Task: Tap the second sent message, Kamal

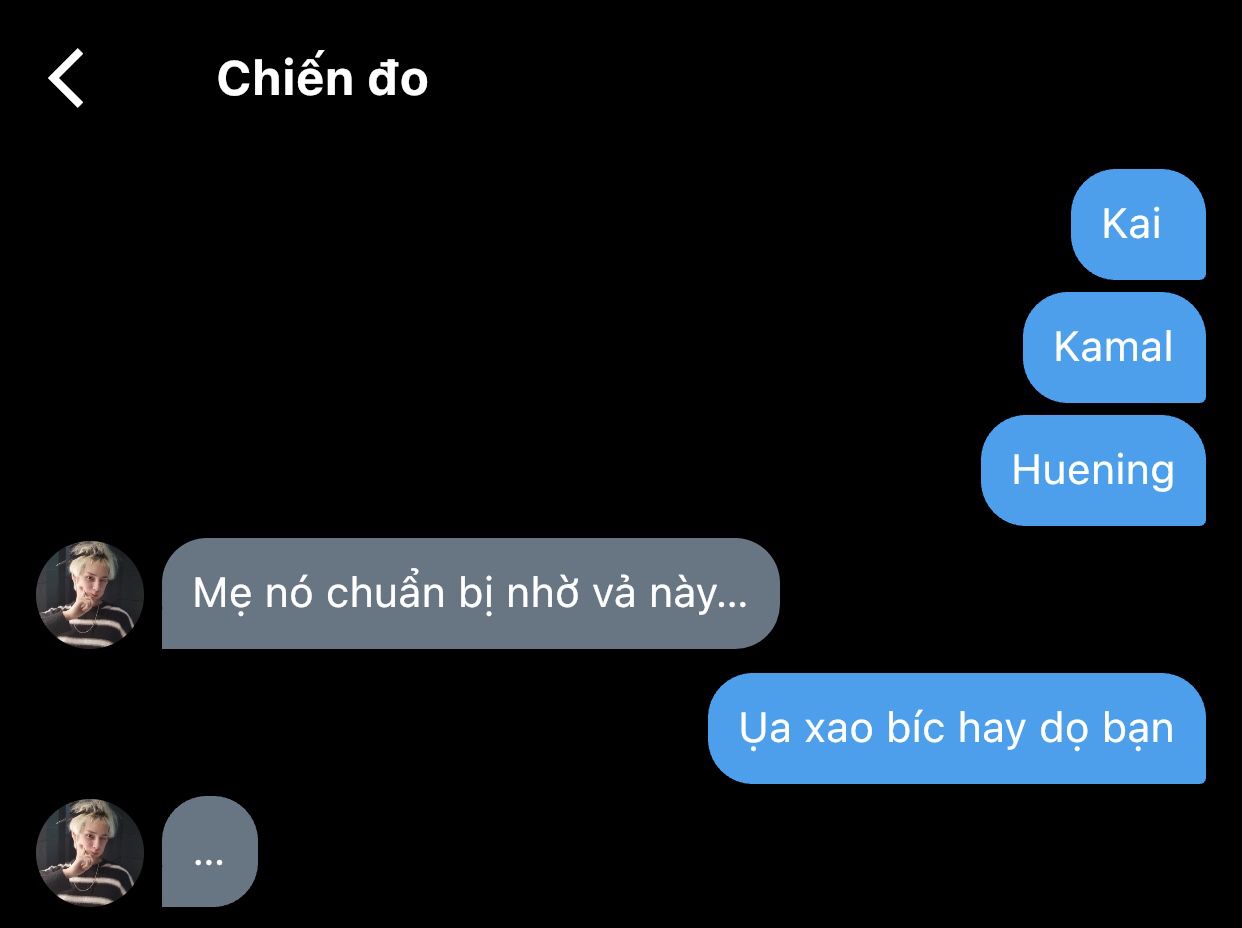Action: [1114, 347]
